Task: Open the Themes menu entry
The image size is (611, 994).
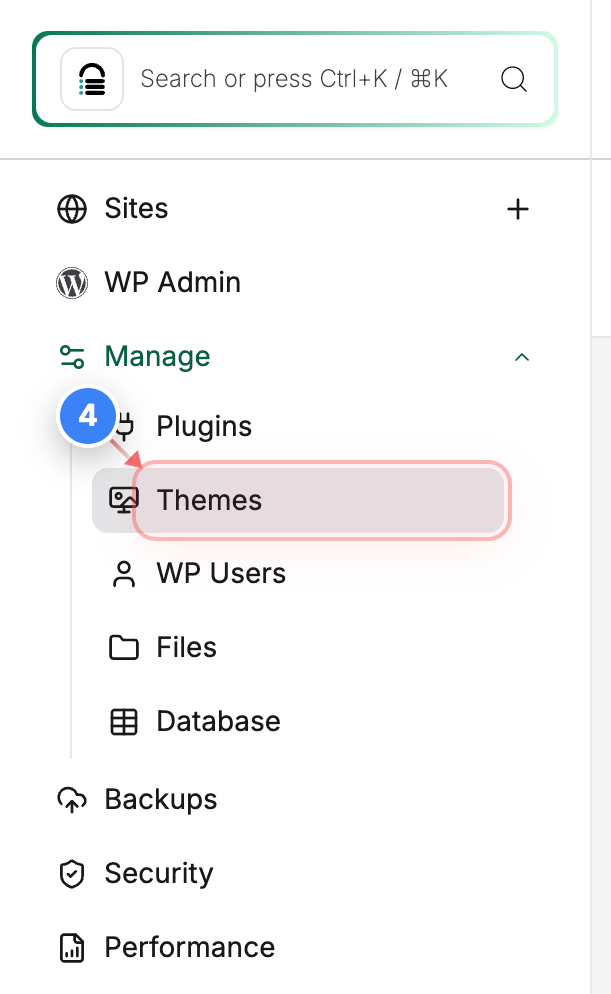Action: (x=209, y=500)
